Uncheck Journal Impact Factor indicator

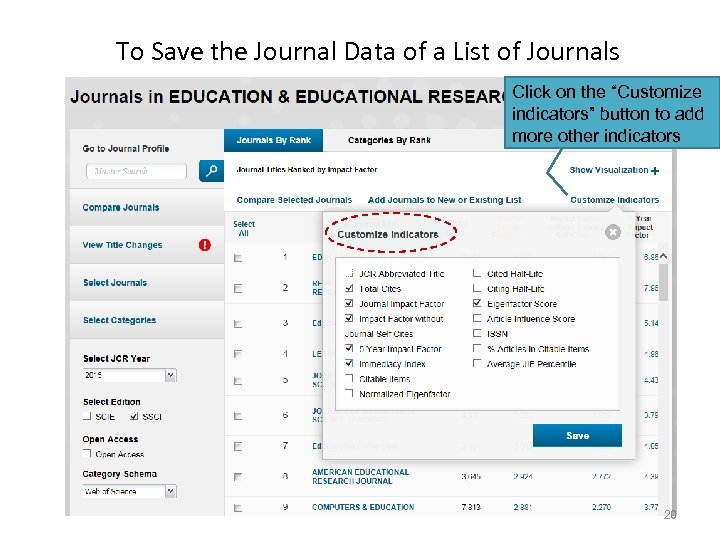tap(349, 304)
